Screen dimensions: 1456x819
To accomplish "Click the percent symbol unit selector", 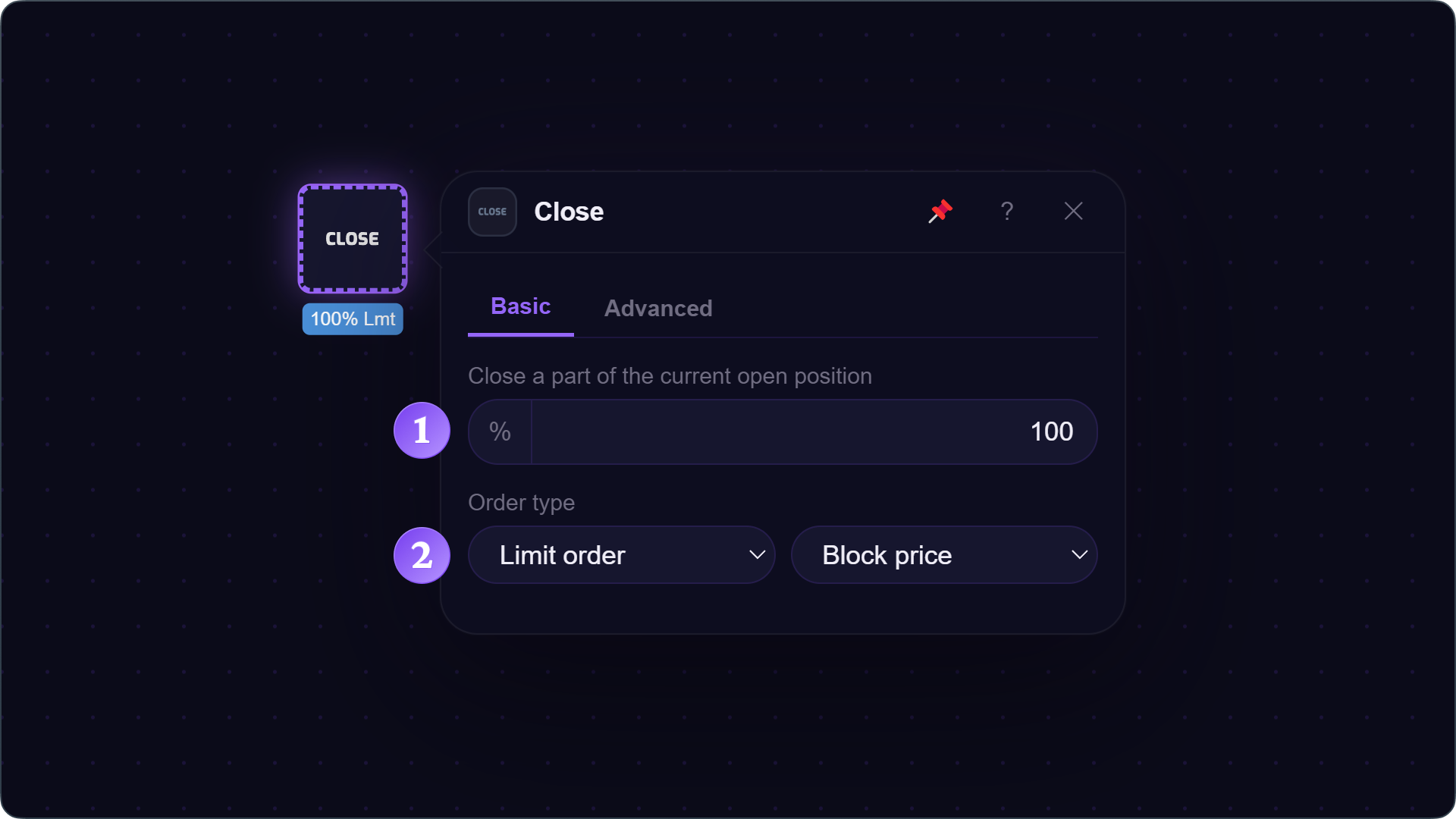I will (500, 431).
